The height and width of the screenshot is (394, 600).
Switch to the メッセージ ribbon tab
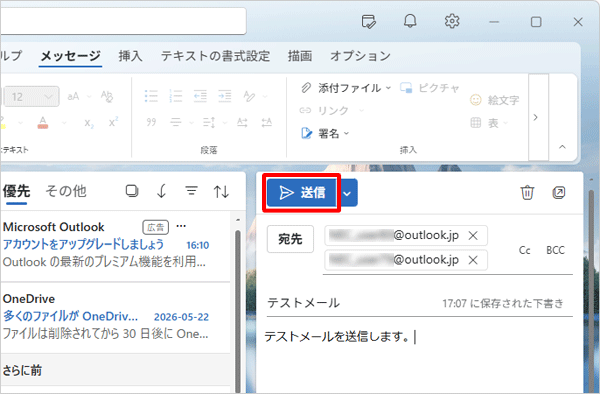70,56
